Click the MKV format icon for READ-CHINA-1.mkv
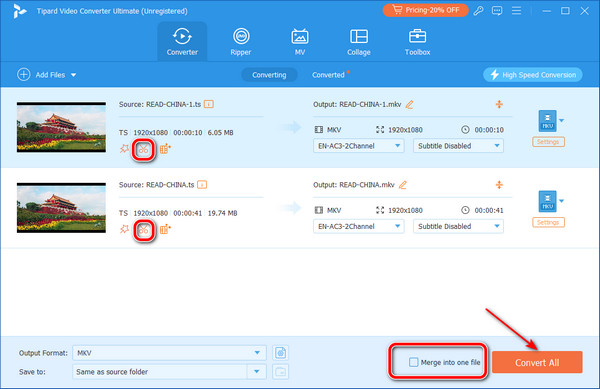 click(x=548, y=121)
